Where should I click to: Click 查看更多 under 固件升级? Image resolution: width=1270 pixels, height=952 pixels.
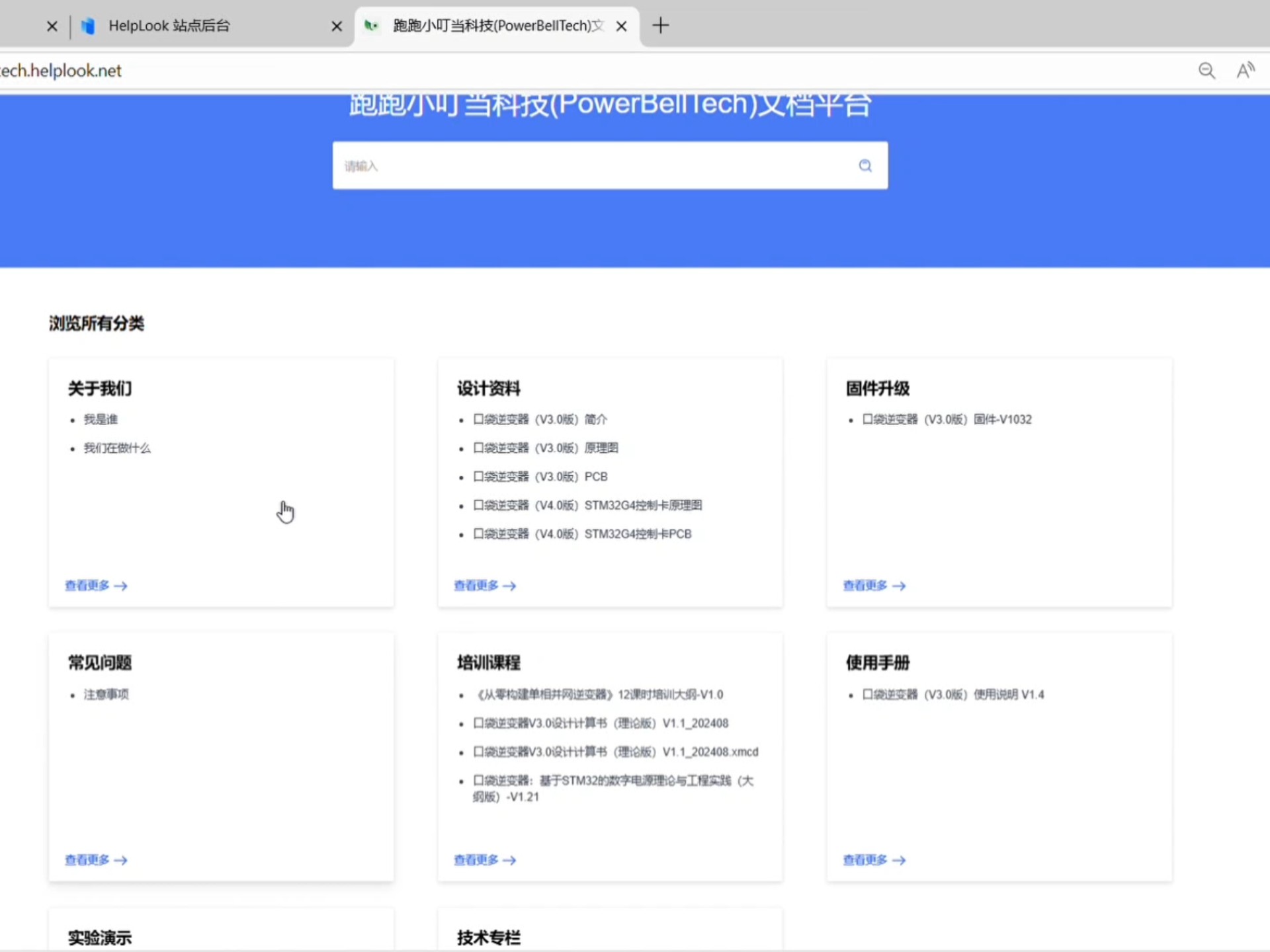coord(874,585)
